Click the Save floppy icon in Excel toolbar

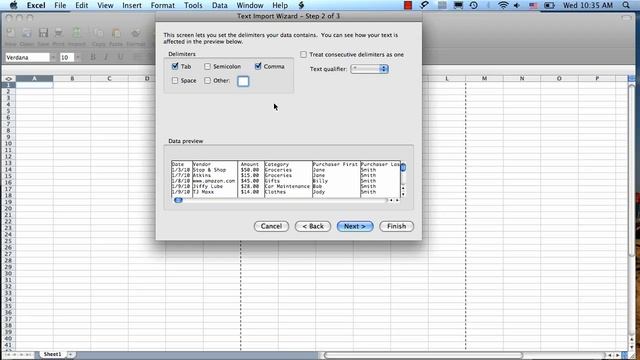(43, 33)
